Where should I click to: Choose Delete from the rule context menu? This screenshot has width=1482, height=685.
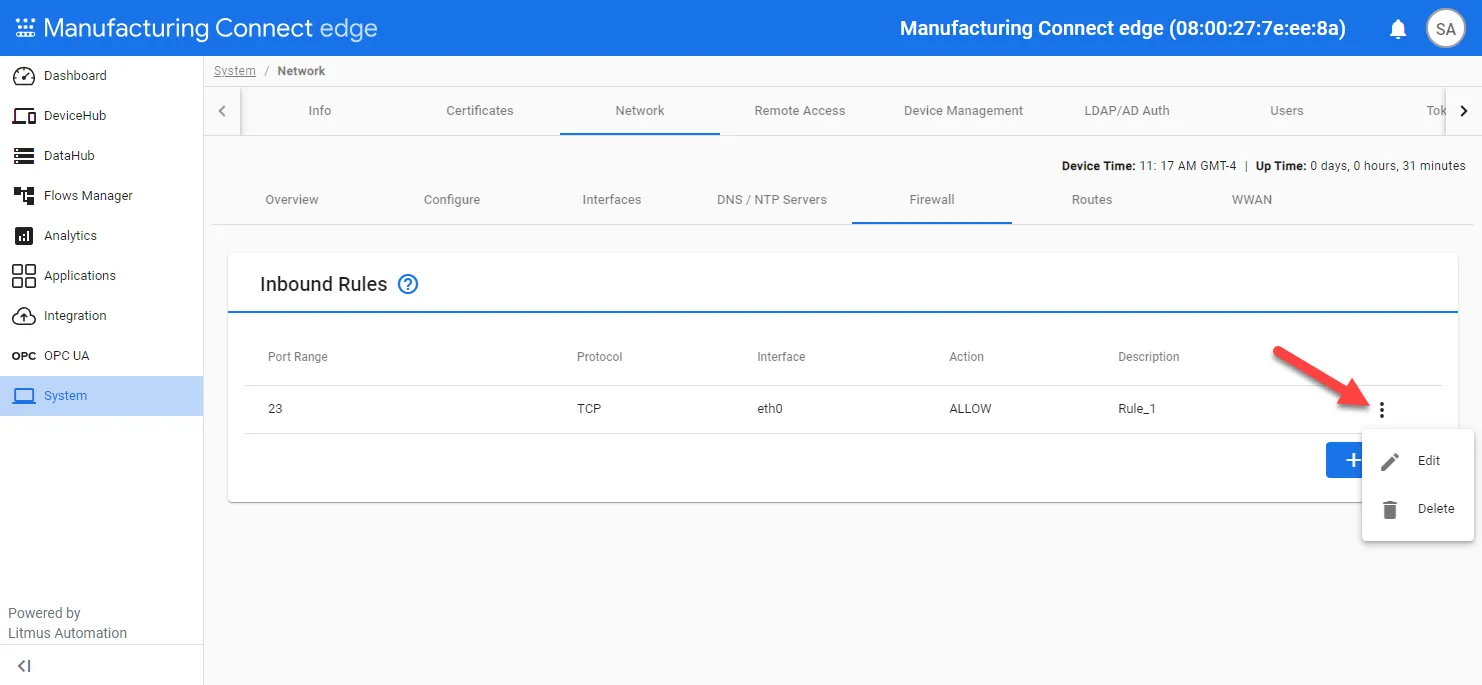point(1418,509)
